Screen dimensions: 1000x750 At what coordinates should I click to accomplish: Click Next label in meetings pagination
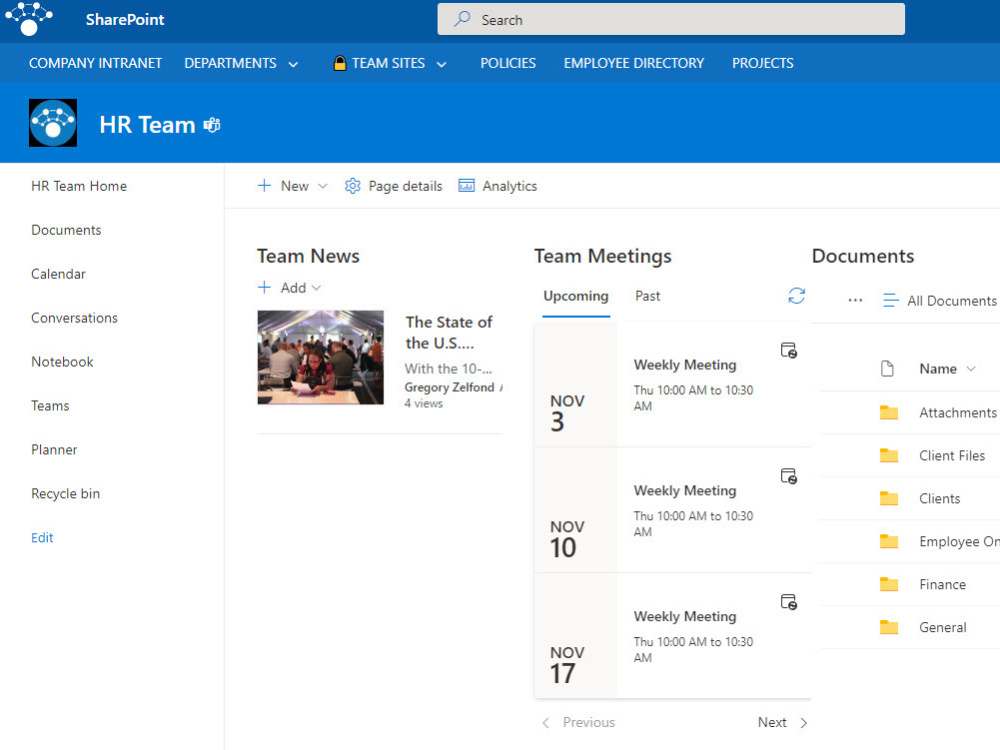[772, 723]
